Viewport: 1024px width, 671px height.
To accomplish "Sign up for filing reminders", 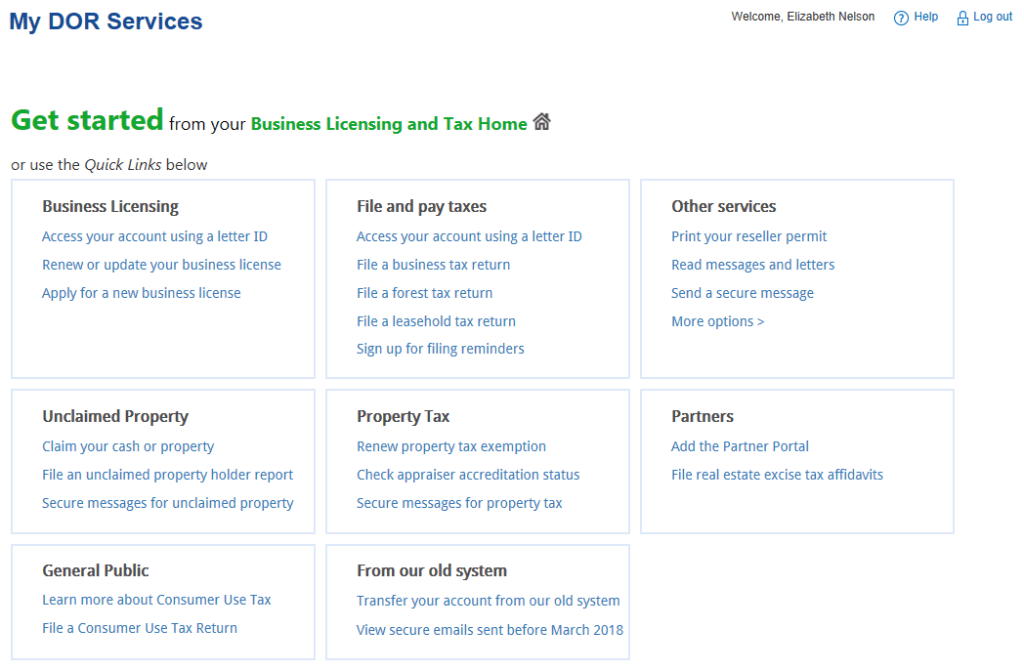I will 441,348.
